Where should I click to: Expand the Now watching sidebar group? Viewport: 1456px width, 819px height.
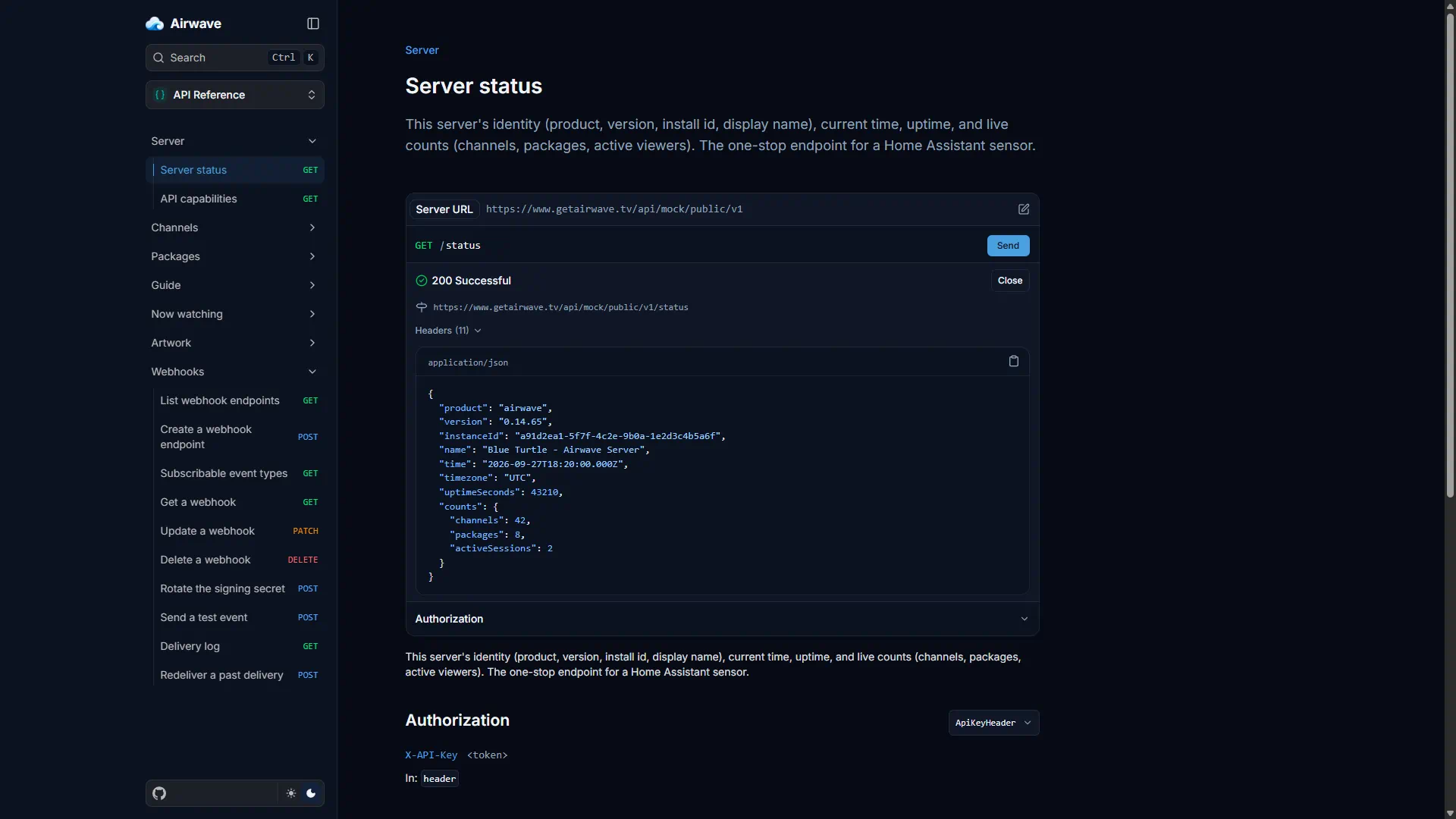pos(235,314)
